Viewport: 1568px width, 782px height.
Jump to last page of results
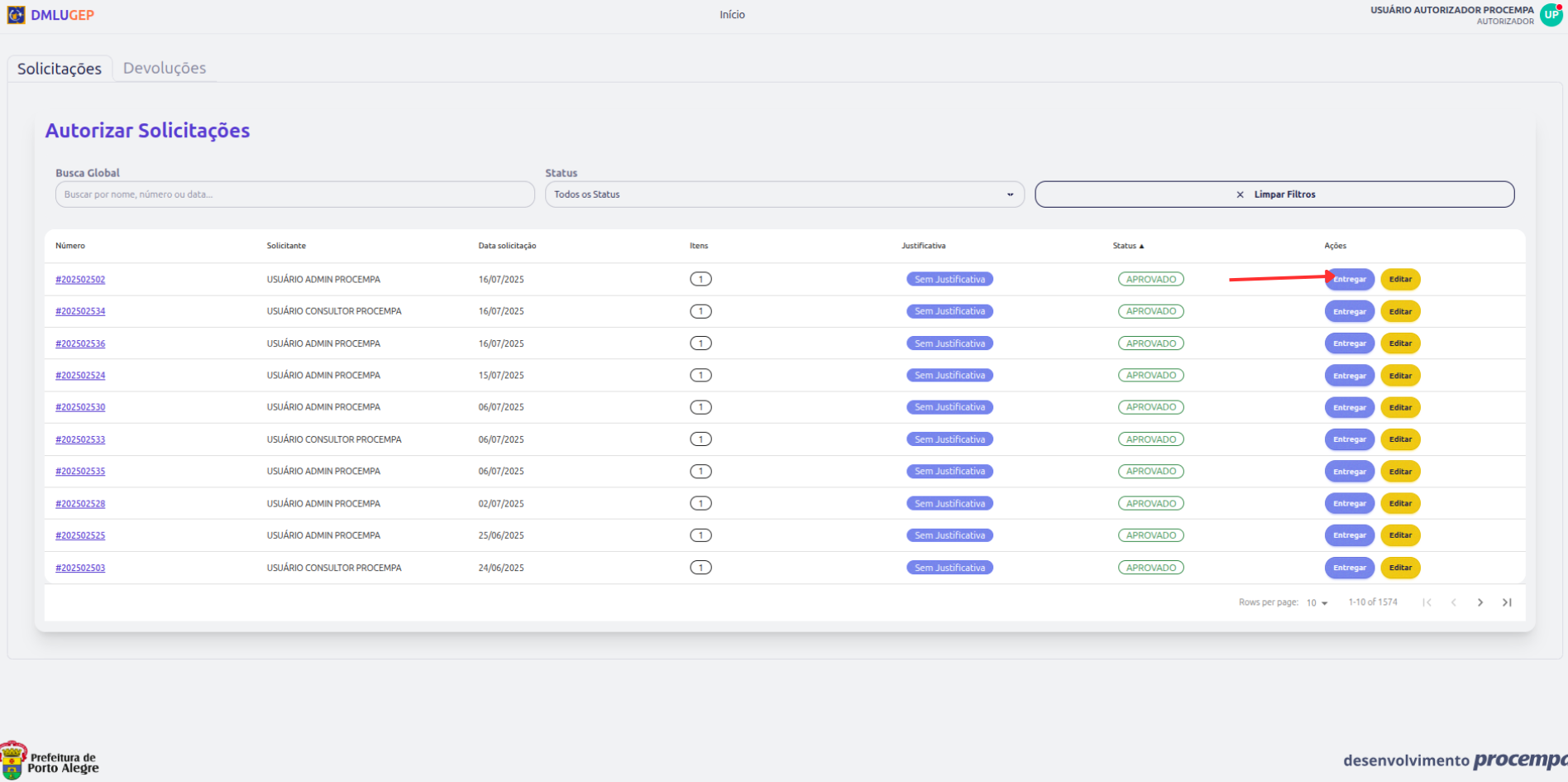tap(1507, 602)
